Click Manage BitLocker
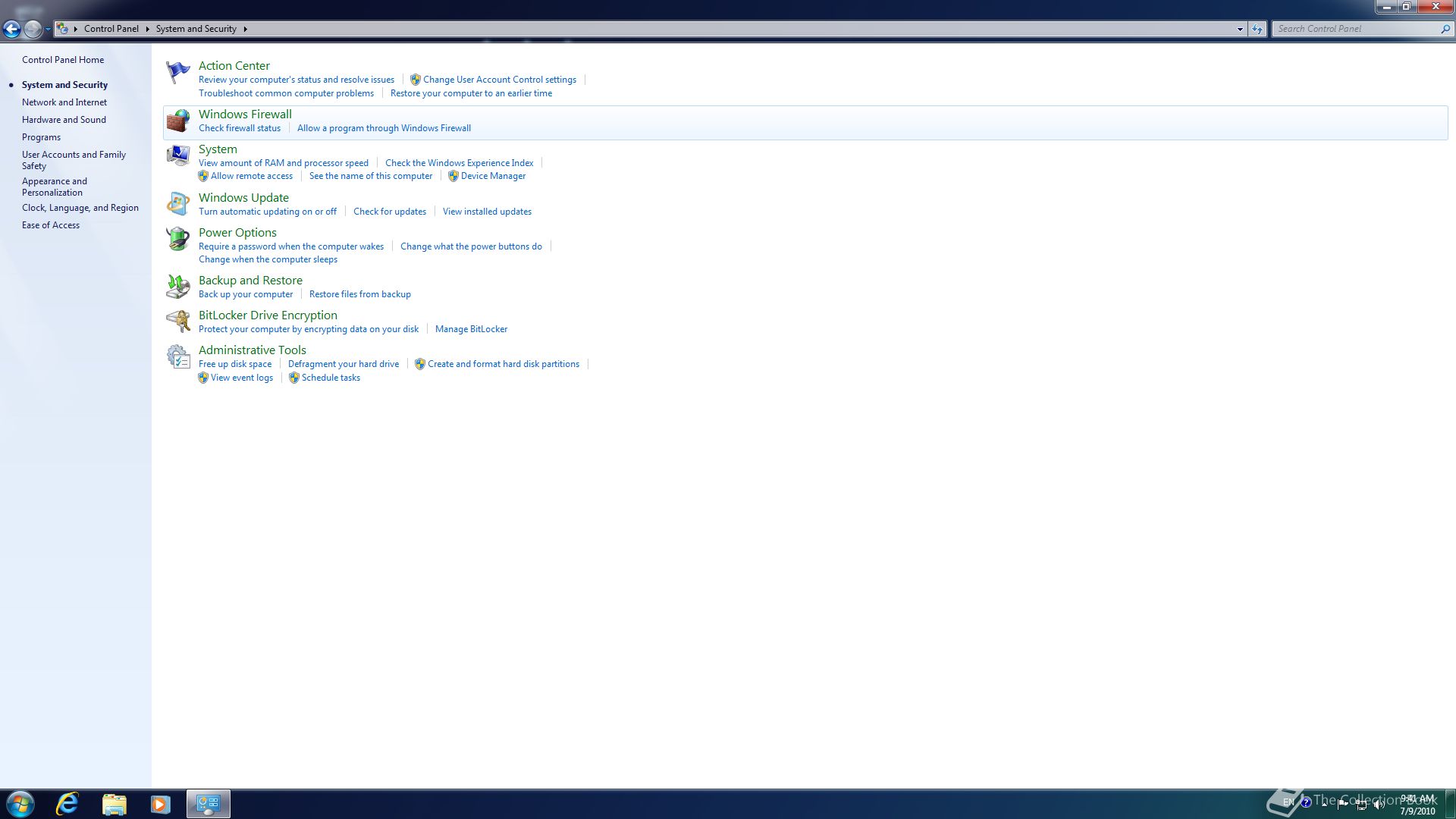1456x819 pixels. click(471, 329)
